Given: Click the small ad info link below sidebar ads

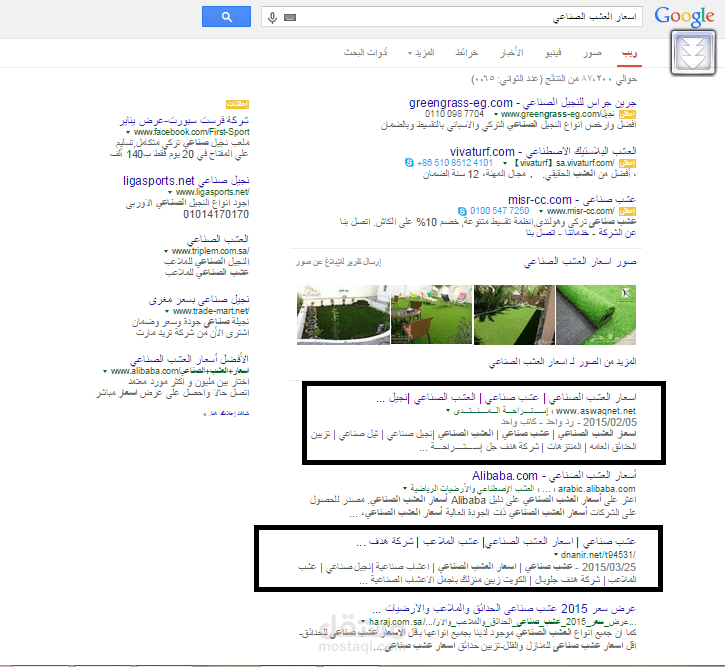Looking at the screenshot, I should [x=226, y=413].
